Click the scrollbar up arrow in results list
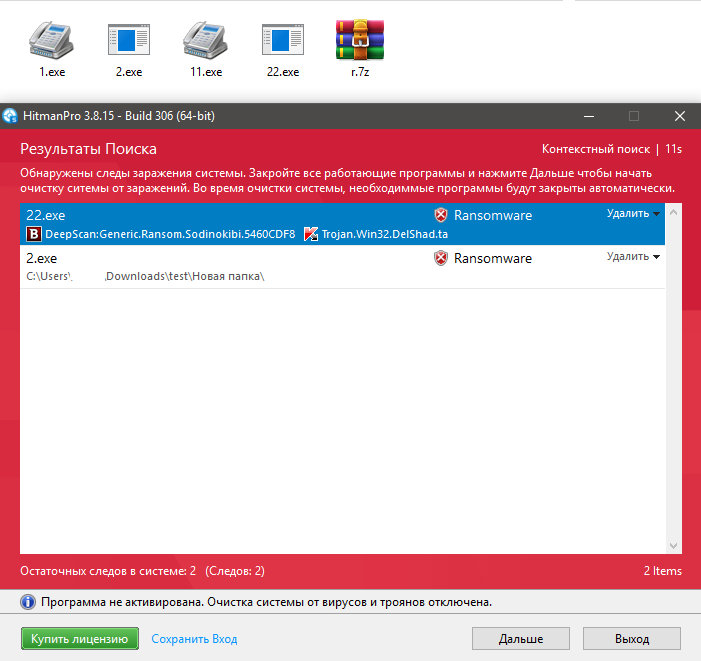 tap(673, 212)
